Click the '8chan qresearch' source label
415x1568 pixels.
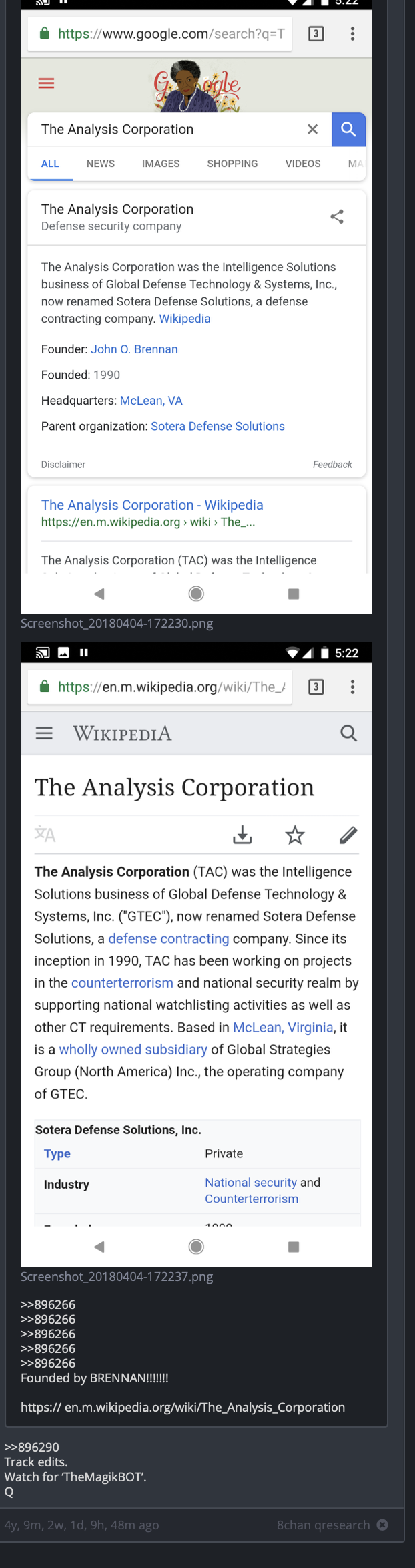[323, 1525]
